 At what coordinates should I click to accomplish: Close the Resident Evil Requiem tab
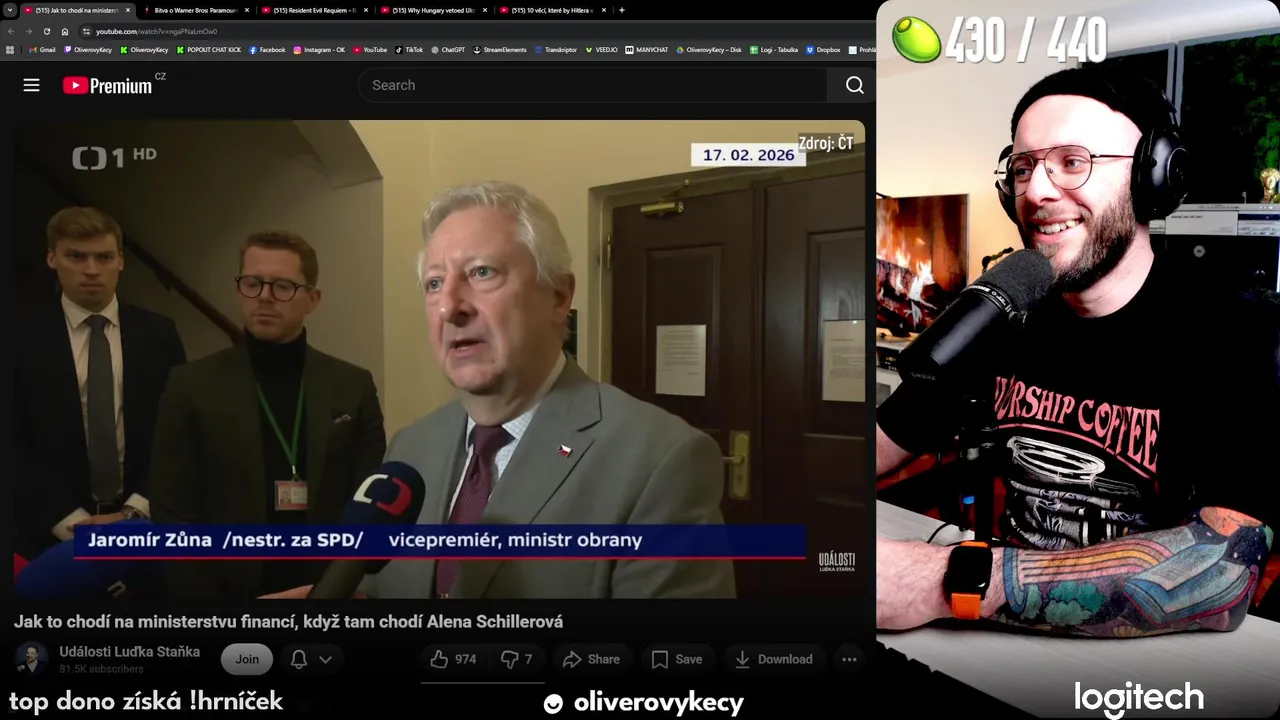click(x=365, y=10)
